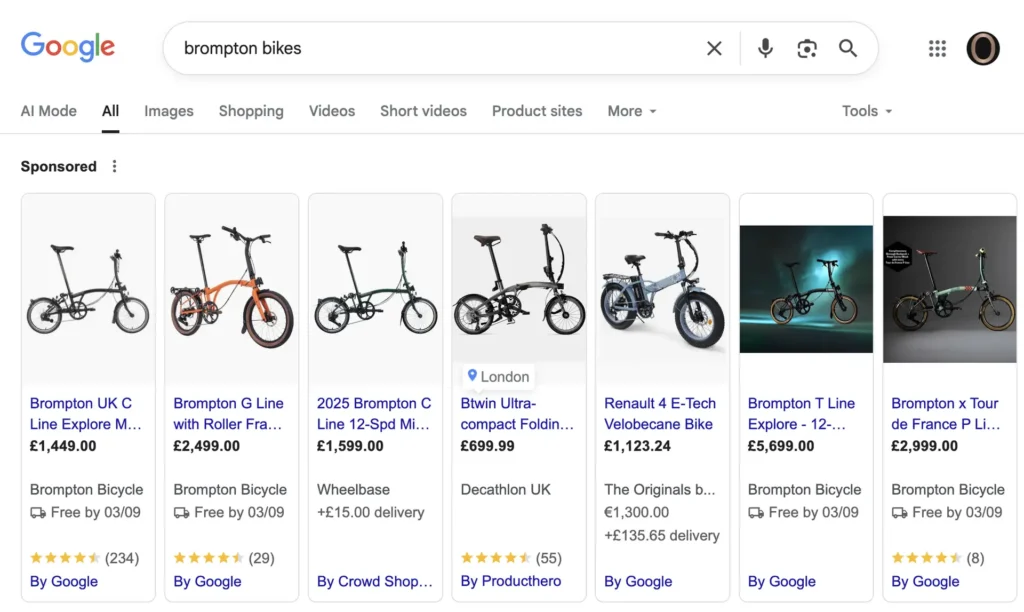Click the Google logo
The width and height of the screenshot is (1024, 612).
coord(67,46)
